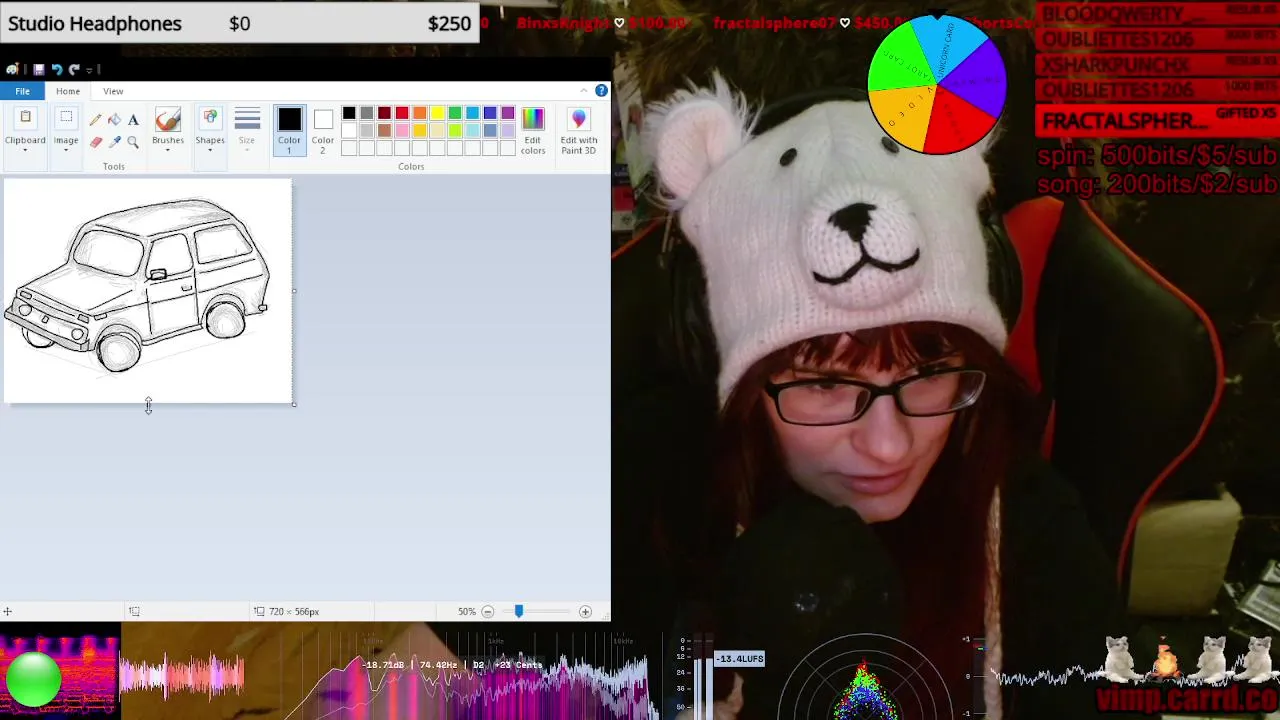Select the Eraser tool
This screenshot has width=1280, height=720.
[96, 142]
